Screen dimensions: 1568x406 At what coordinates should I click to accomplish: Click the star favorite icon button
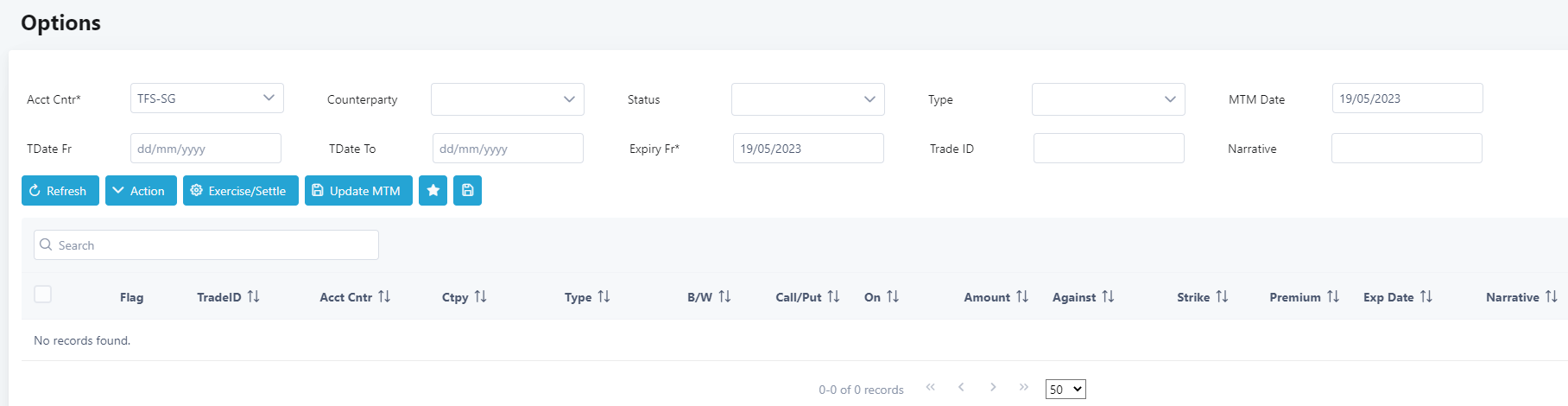[433, 191]
